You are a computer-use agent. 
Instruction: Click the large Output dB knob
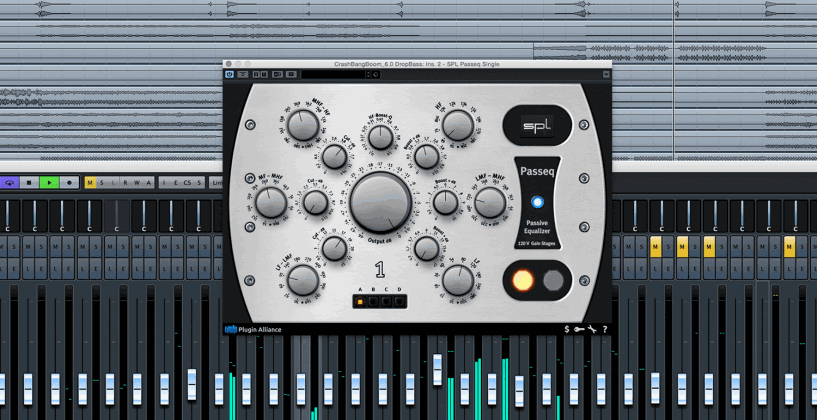tap(381, 203)
